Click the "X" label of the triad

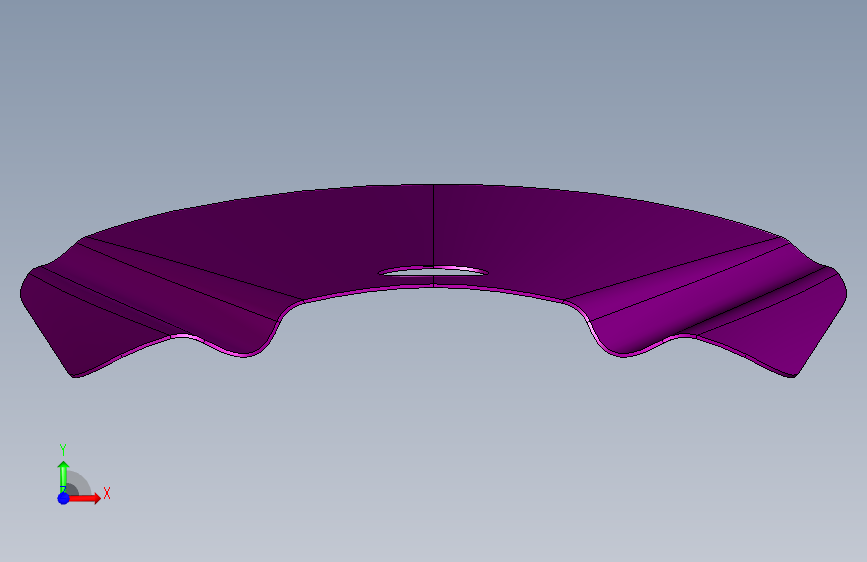coord(107,493)
